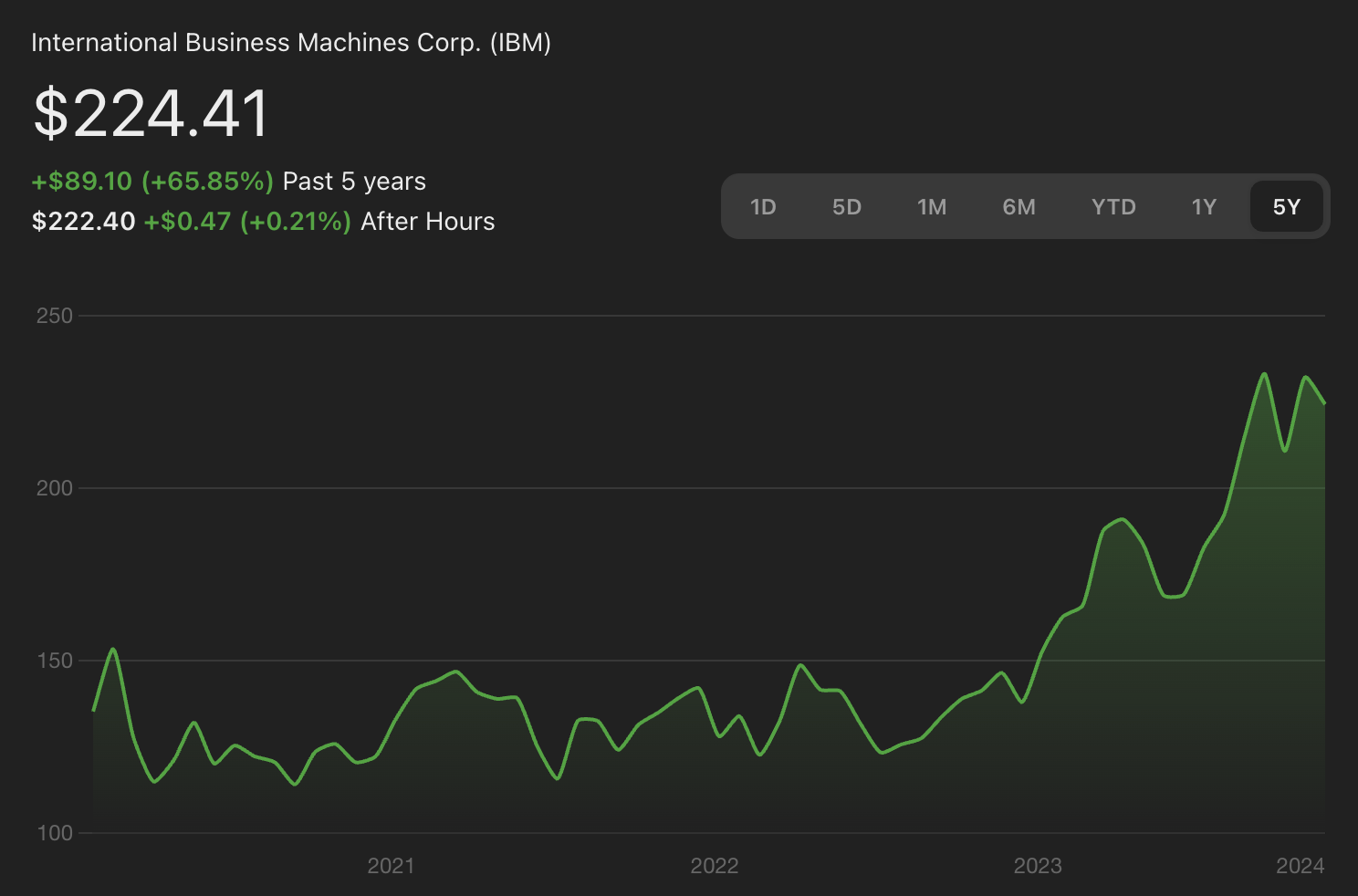This screenshot has width=1358, height=896.
Task: Switch to the 5D range tab
Action: [x=847, y=207]
